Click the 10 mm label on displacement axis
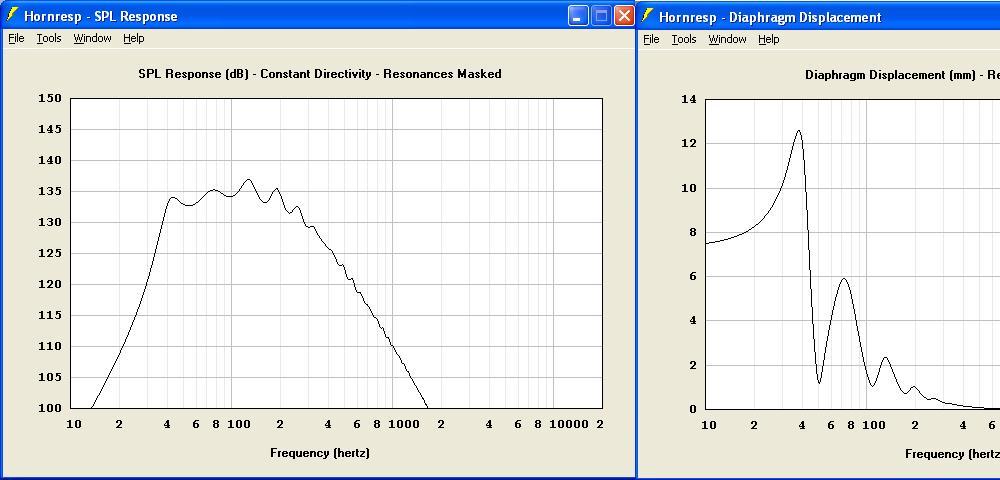The image size is (1000, 480). [x=689, y=188]
